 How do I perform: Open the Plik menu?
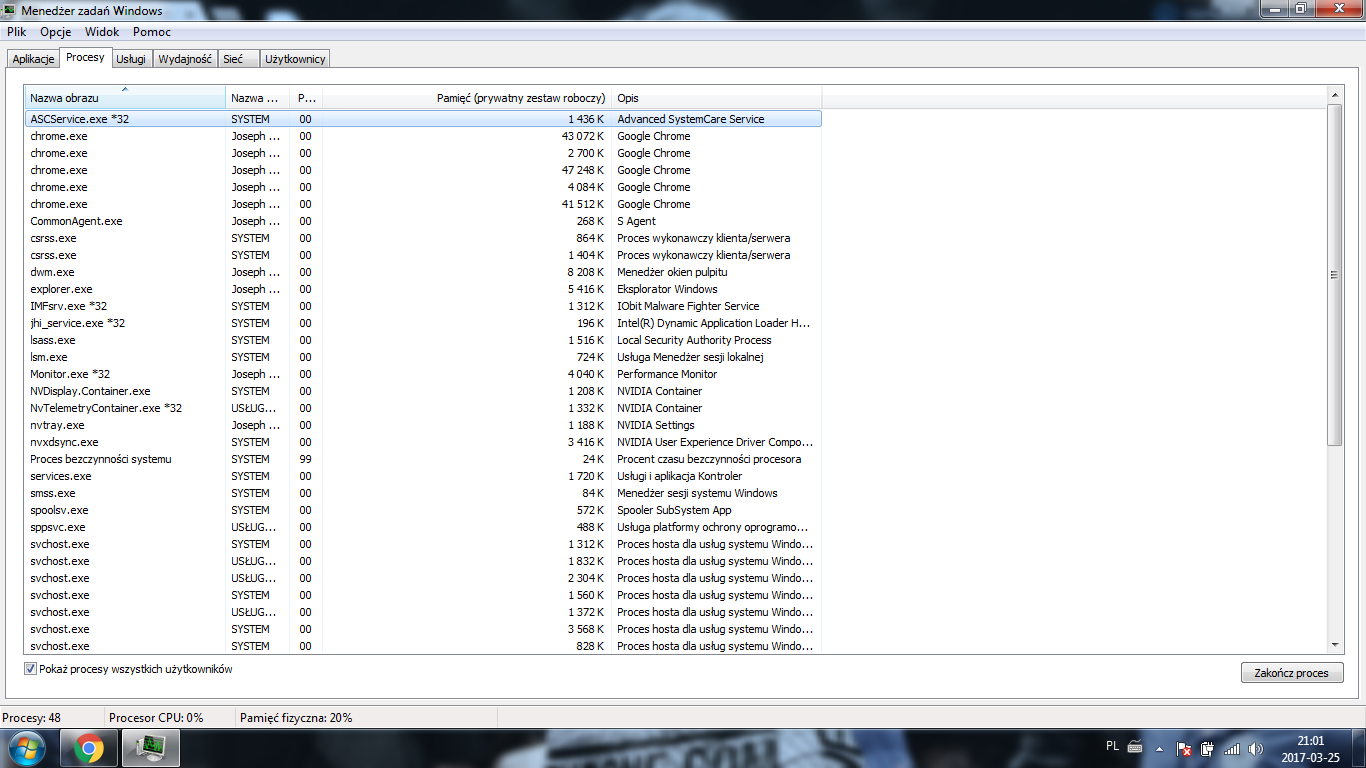pyautogui.click(x=16, y=32)
